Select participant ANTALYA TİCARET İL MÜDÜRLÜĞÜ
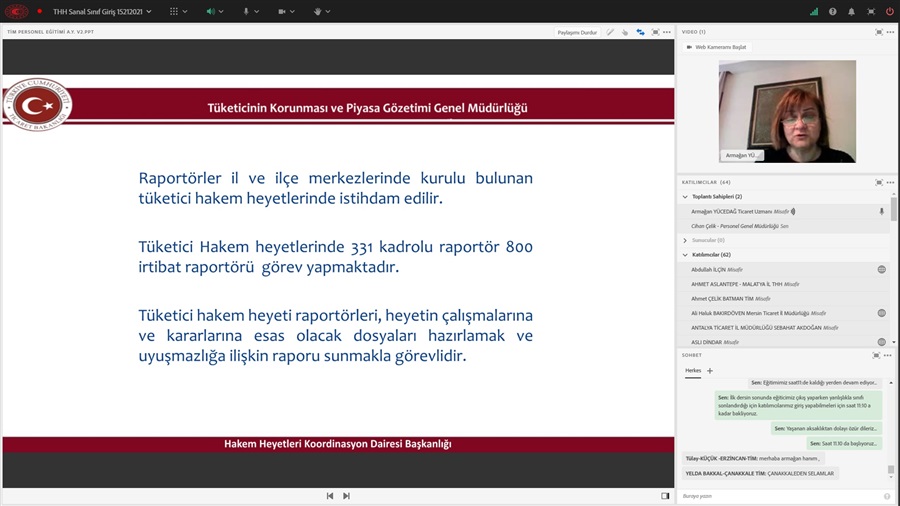 coord(783,328)
